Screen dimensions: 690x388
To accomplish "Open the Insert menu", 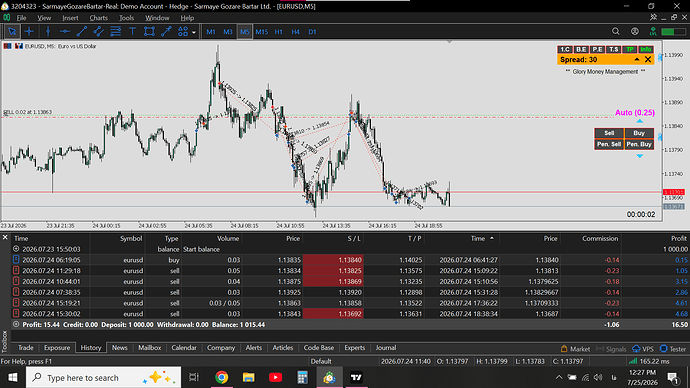I will click(x=70, y=18).
